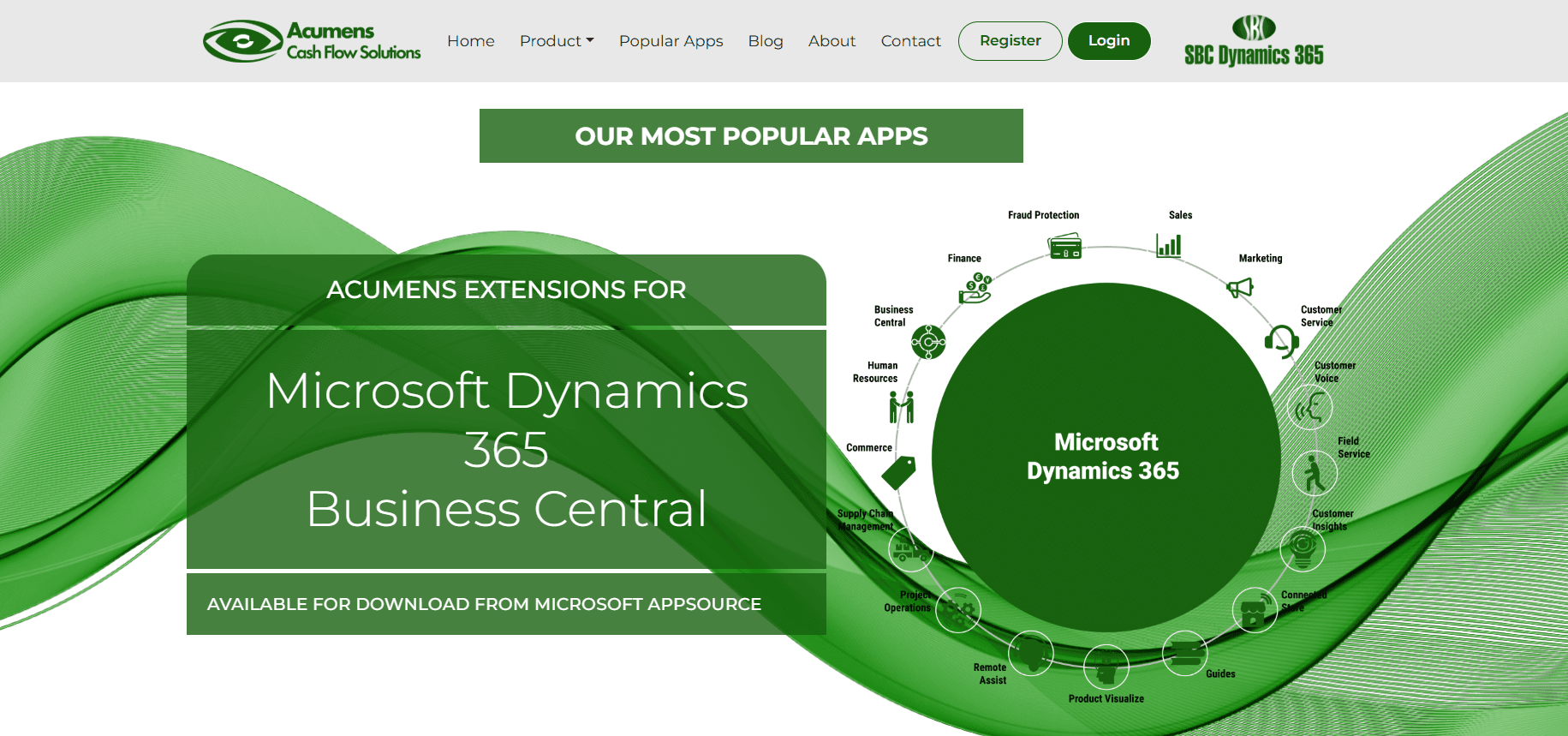Screen dimensions: 1568x736
Task: Click the Microsoft Dynamics 365 Business Central title
Action: (506, 449)
